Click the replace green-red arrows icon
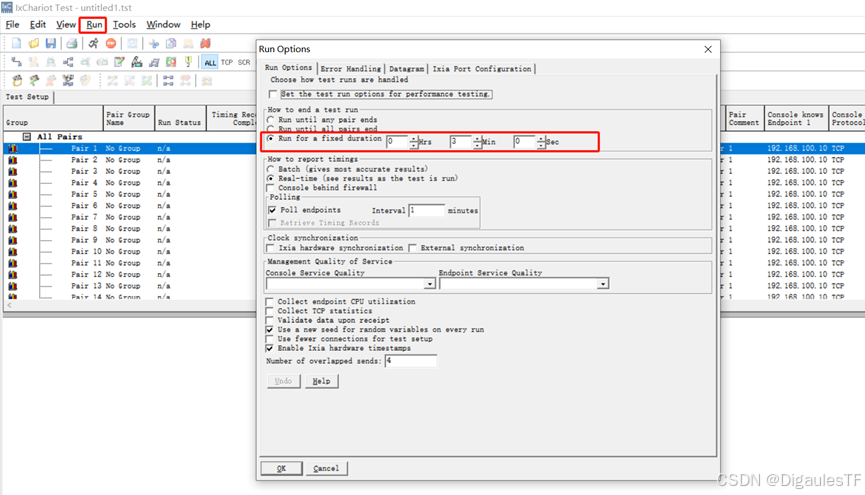The height and width of the screenshot is (495, 865). [x=171, y=62]
